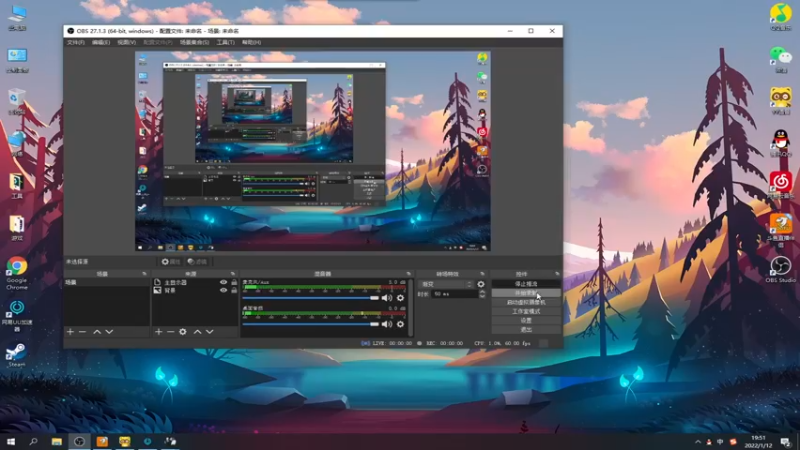800x450 pixels.
Task: Remove the selected scene with the minus icon
Action: (83, 332)
